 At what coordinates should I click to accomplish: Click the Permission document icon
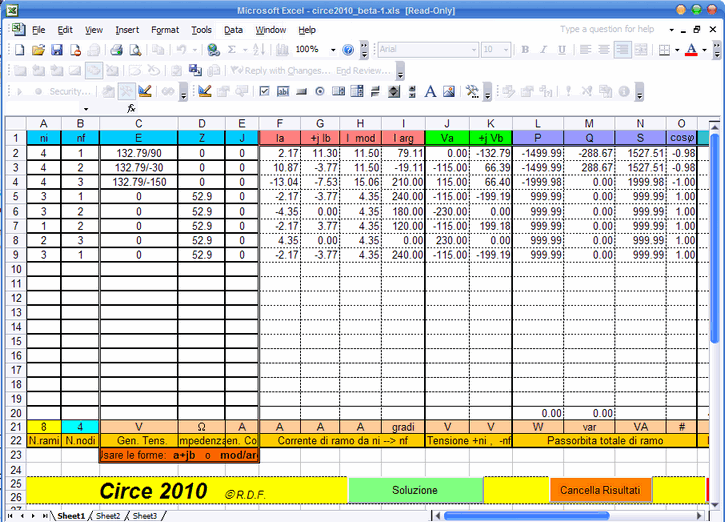pyautogui.click(x=75, y=49)
